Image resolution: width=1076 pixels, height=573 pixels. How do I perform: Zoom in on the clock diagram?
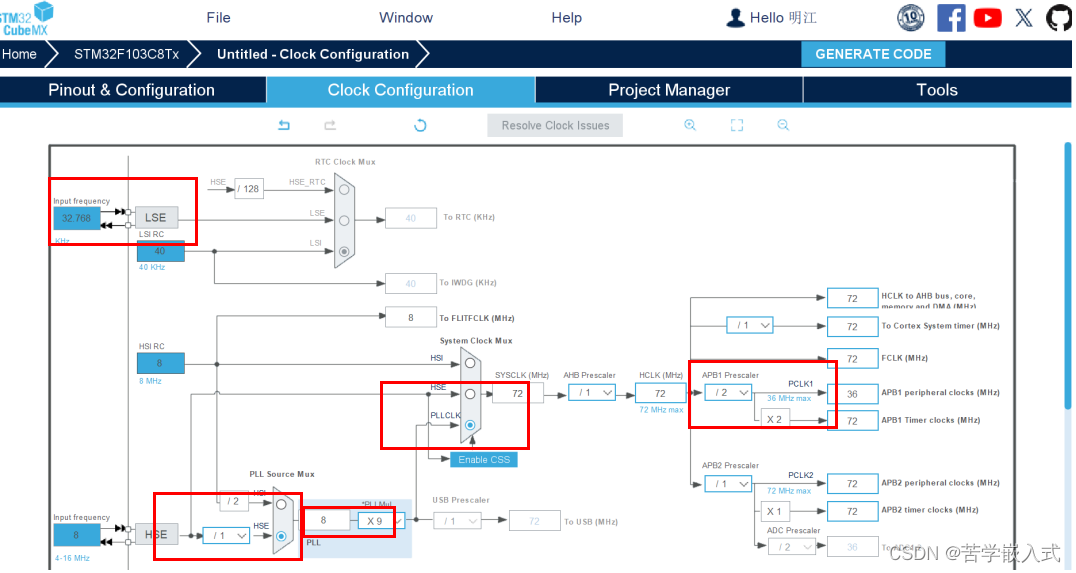click(690, 125)
